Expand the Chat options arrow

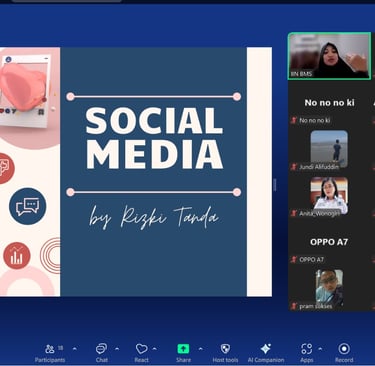pyautogui.click(x=117, y=349)
